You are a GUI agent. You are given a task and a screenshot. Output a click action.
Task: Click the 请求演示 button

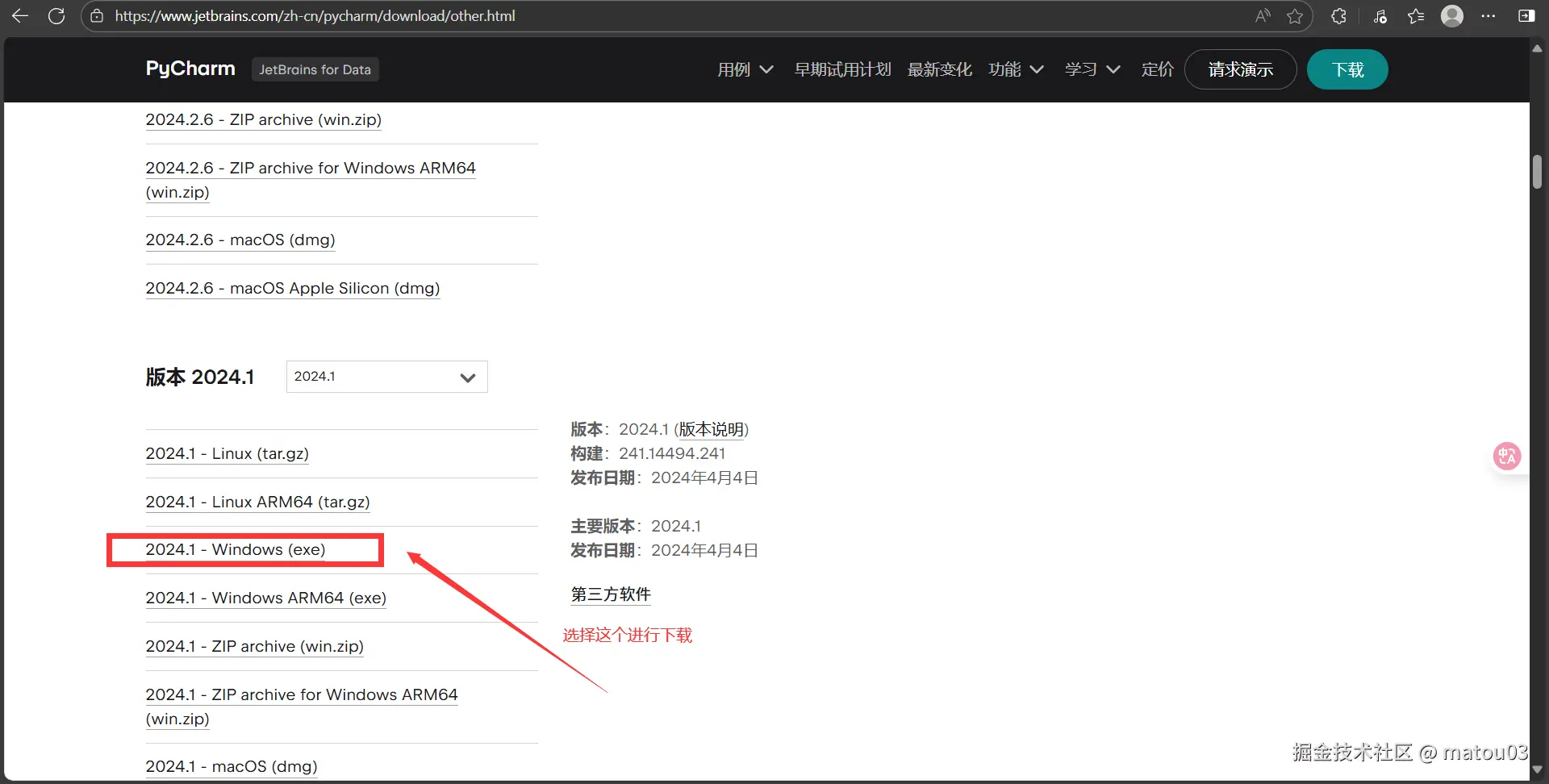click(1240, 69)
